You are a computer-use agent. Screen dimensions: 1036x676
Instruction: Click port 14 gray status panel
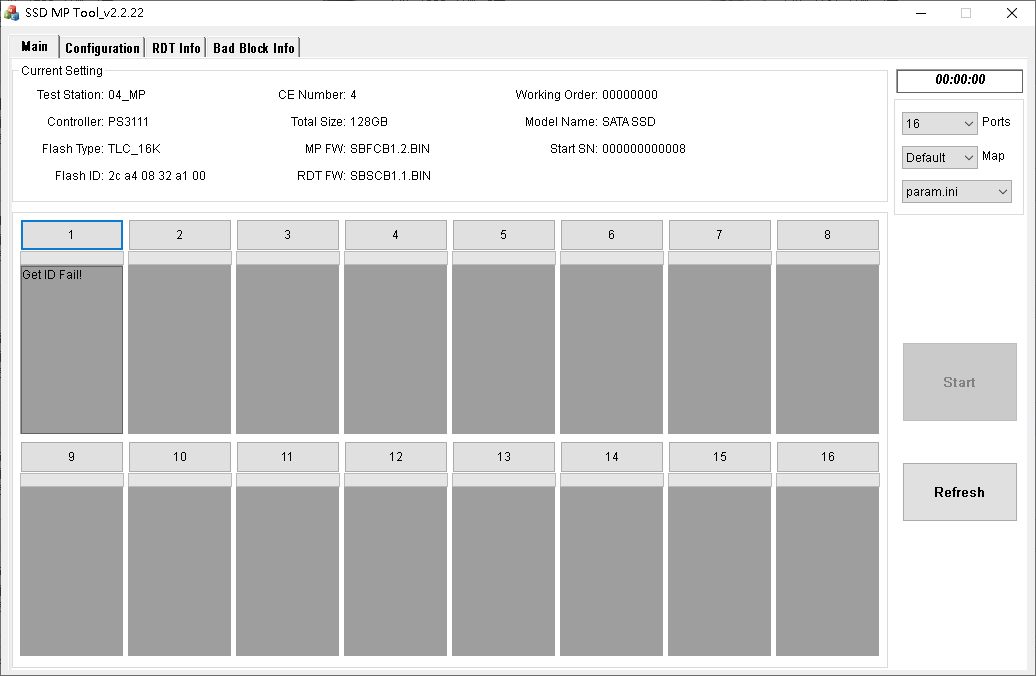pos(612,571)
